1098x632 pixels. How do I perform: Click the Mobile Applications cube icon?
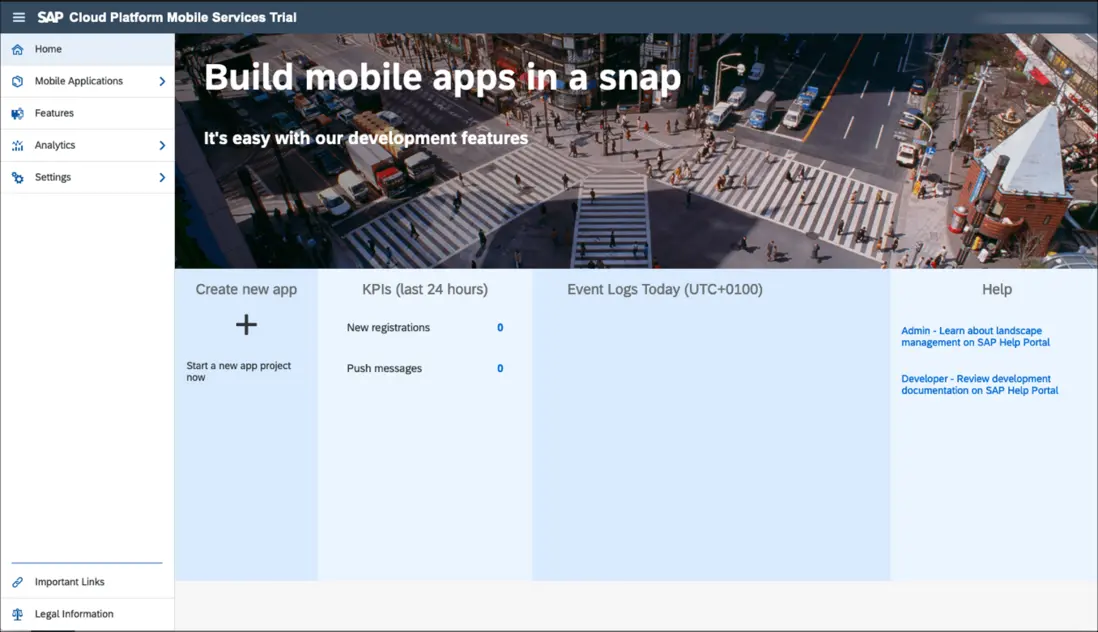coord(17,81)
